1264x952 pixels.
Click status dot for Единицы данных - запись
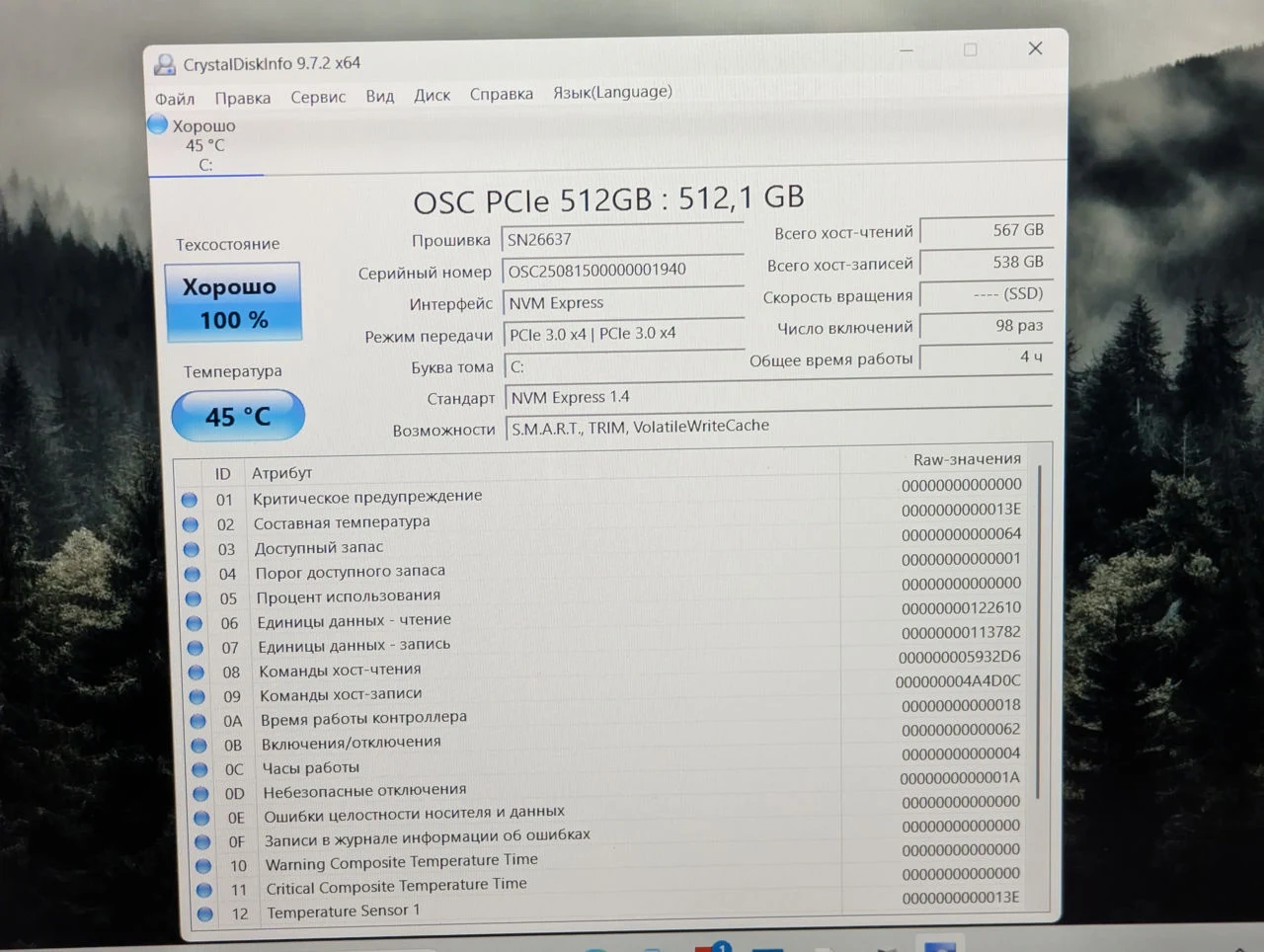[196, 648]
